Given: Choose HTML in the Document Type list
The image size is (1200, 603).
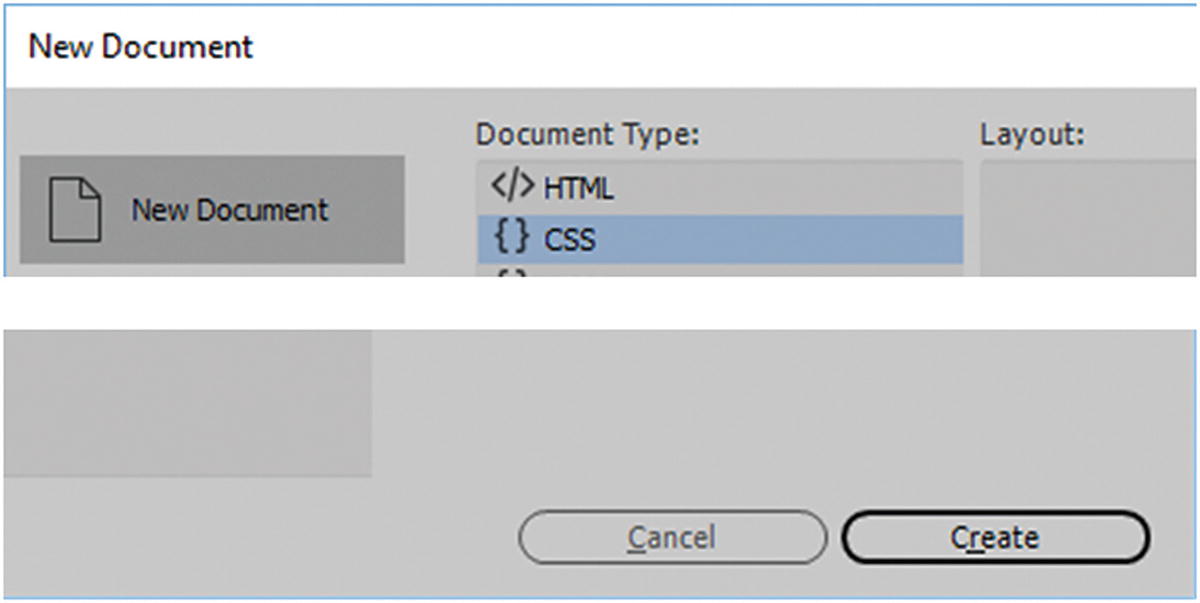Looking at the screenshot, I should [x=579, y=188].
